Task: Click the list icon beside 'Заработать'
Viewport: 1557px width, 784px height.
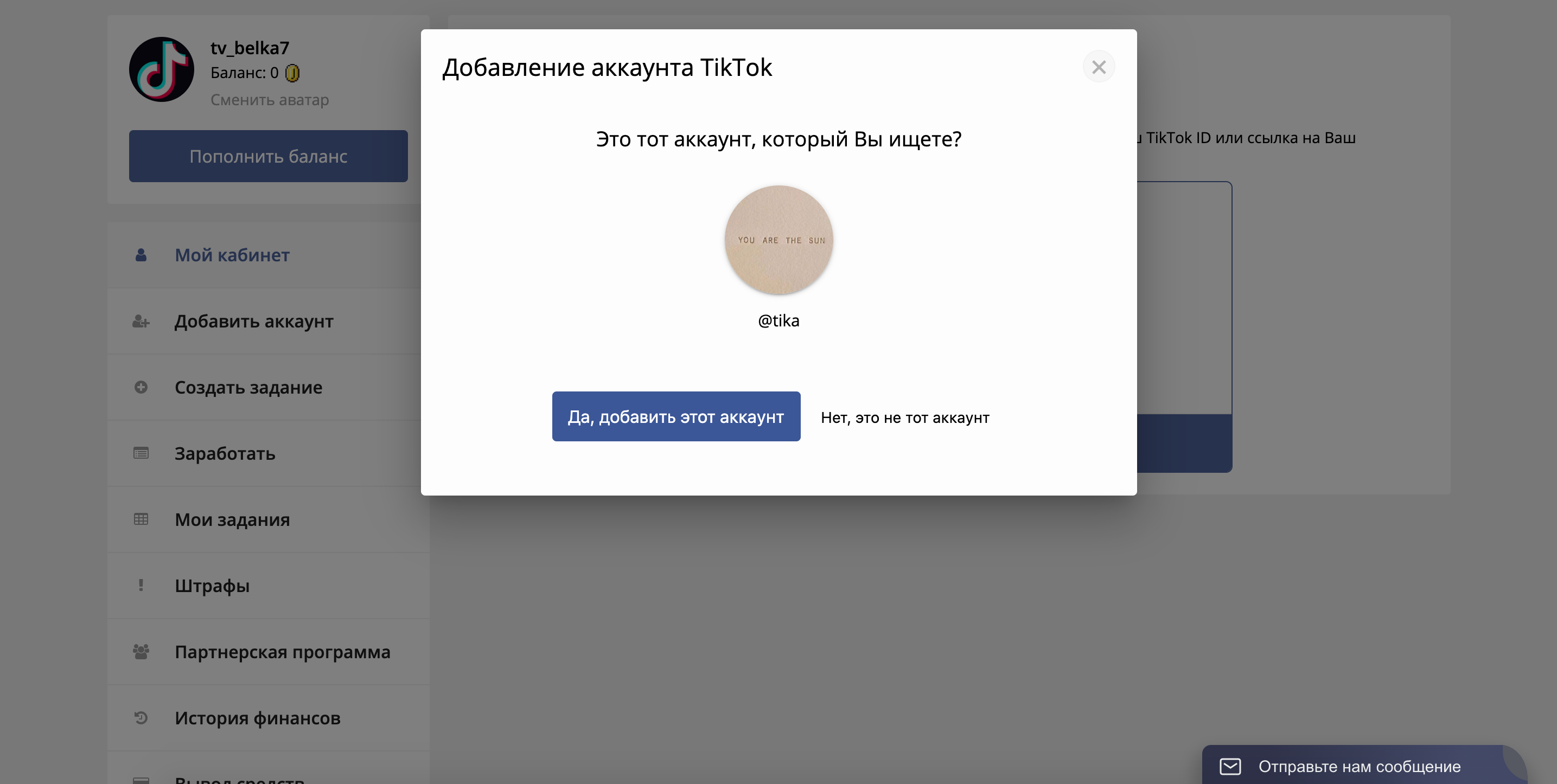Action: 141,453
